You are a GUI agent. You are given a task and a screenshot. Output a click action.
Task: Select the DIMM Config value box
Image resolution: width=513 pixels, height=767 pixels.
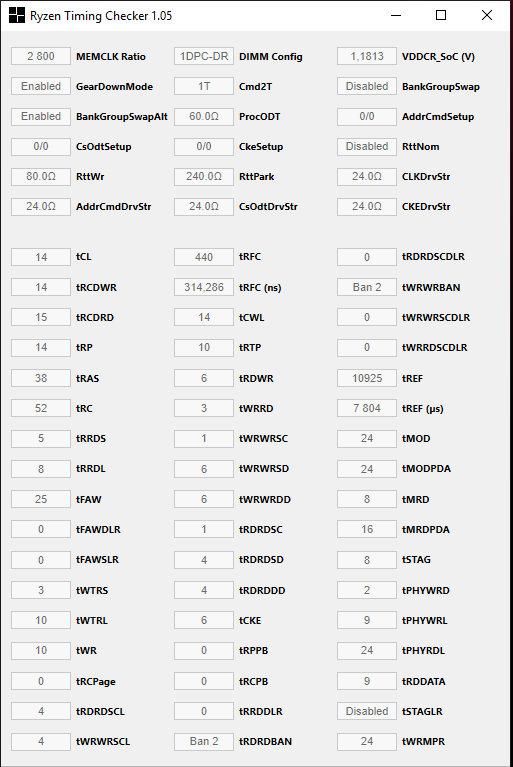(204, 56)
